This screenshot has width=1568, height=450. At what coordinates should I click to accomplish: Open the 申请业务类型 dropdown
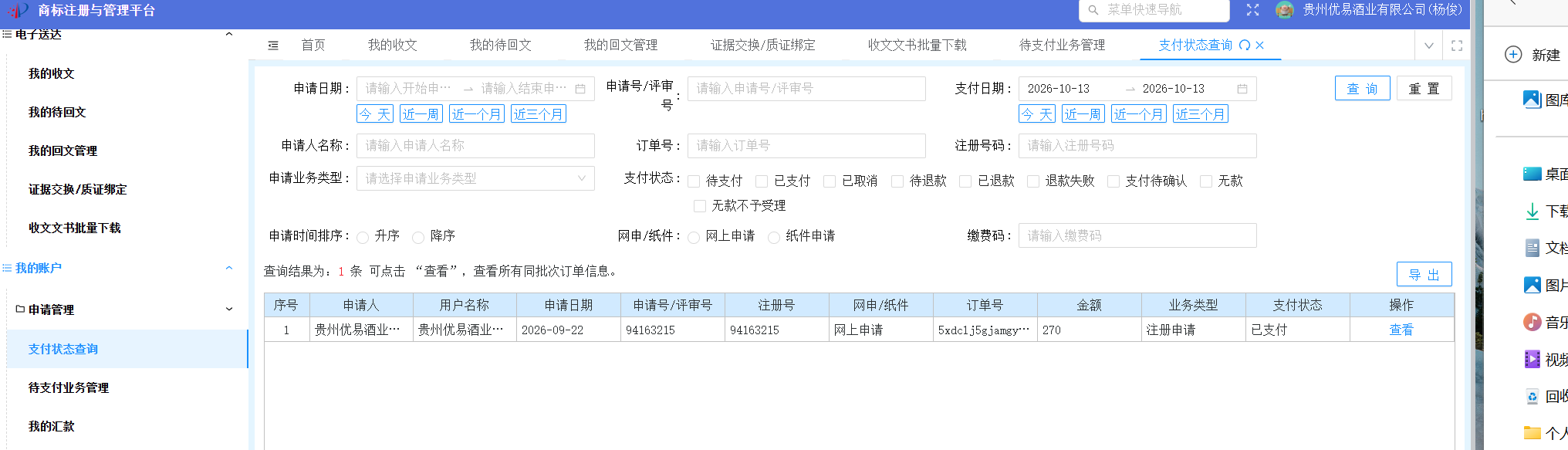[475, 178]
